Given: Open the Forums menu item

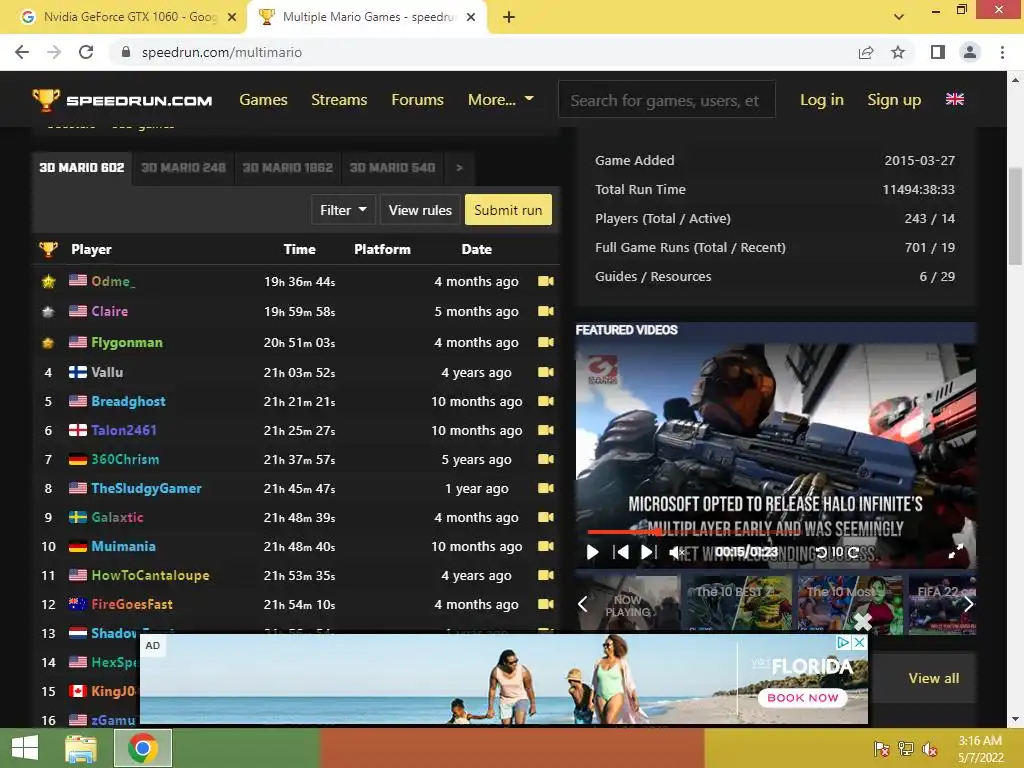Looking at the screenshot, I should [x=417, y=99].
